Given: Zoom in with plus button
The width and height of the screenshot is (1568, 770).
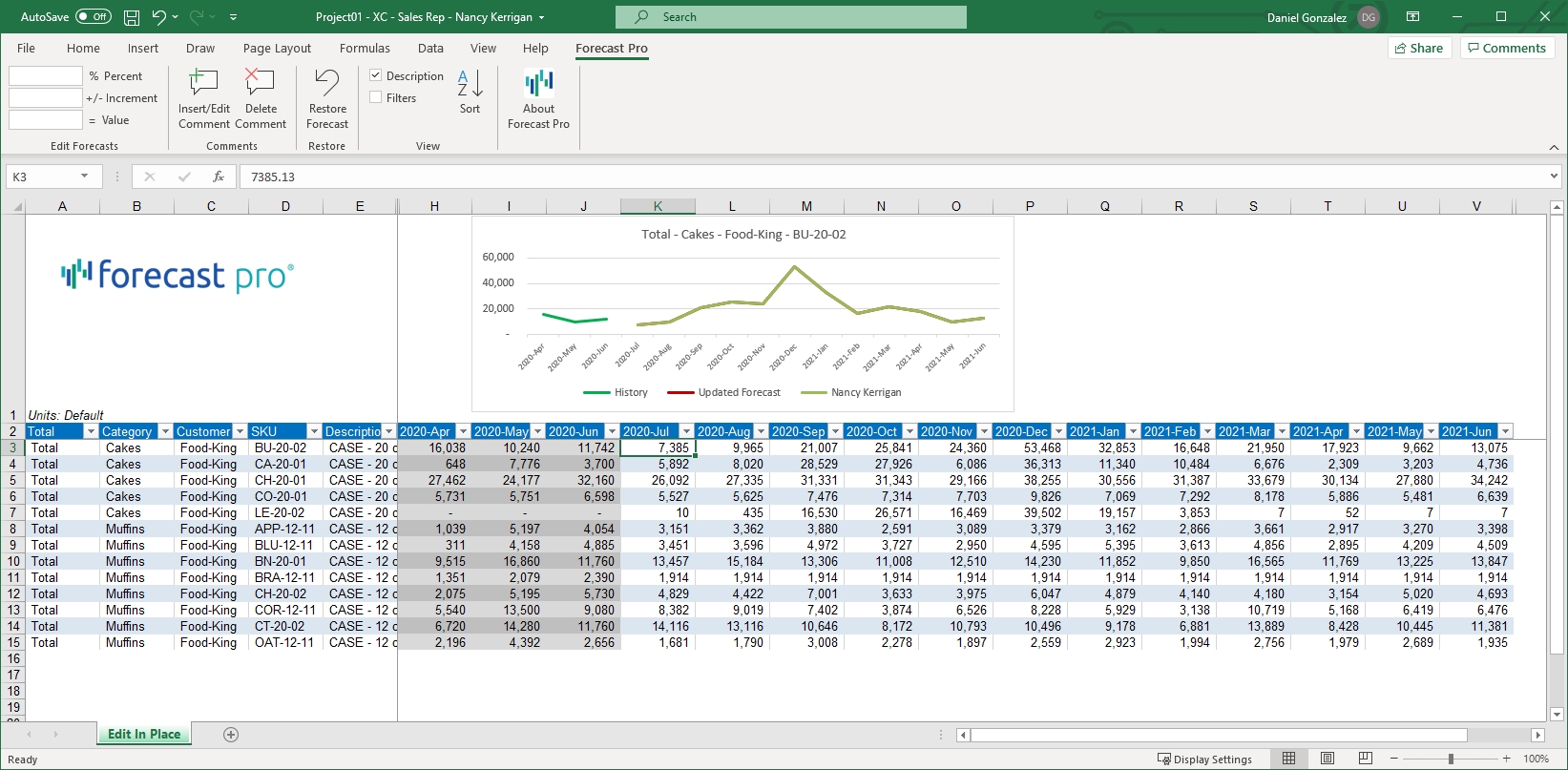Looking at the screenshot, I should pyautogui.click(x=1507, y=759).
